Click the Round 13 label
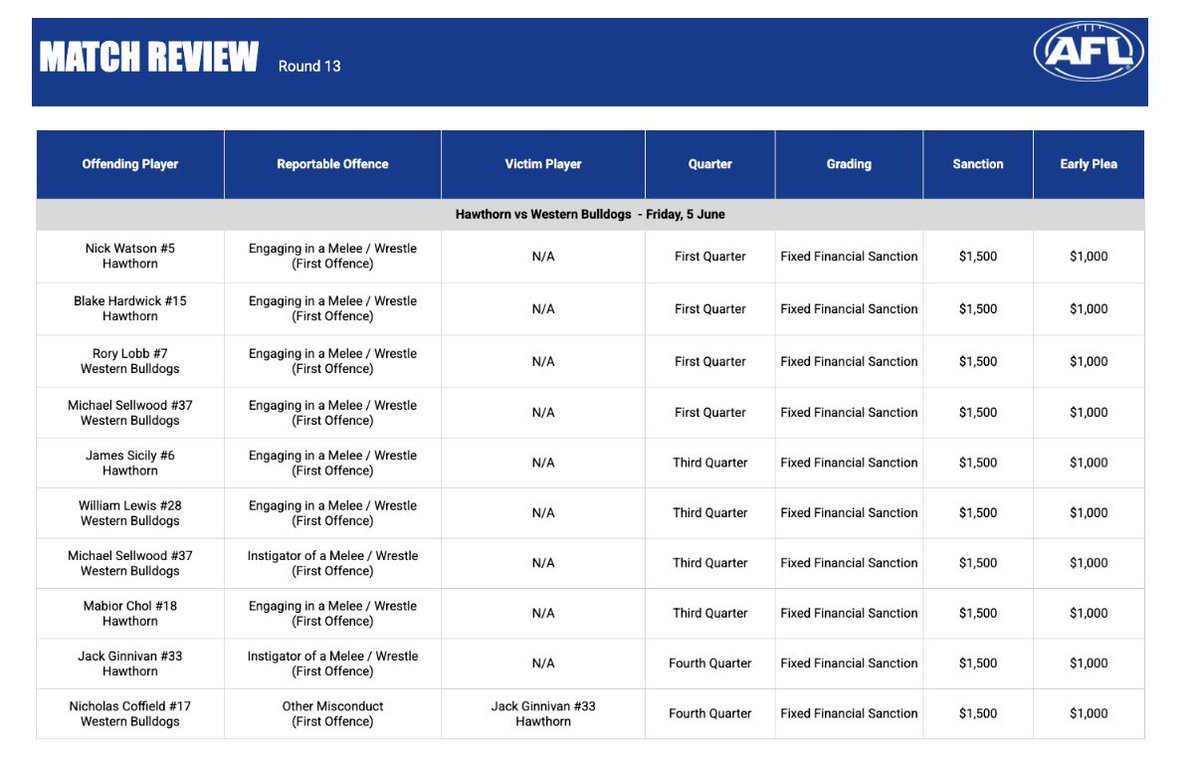Screen dimensions: 1200x758 pos(309,66)
